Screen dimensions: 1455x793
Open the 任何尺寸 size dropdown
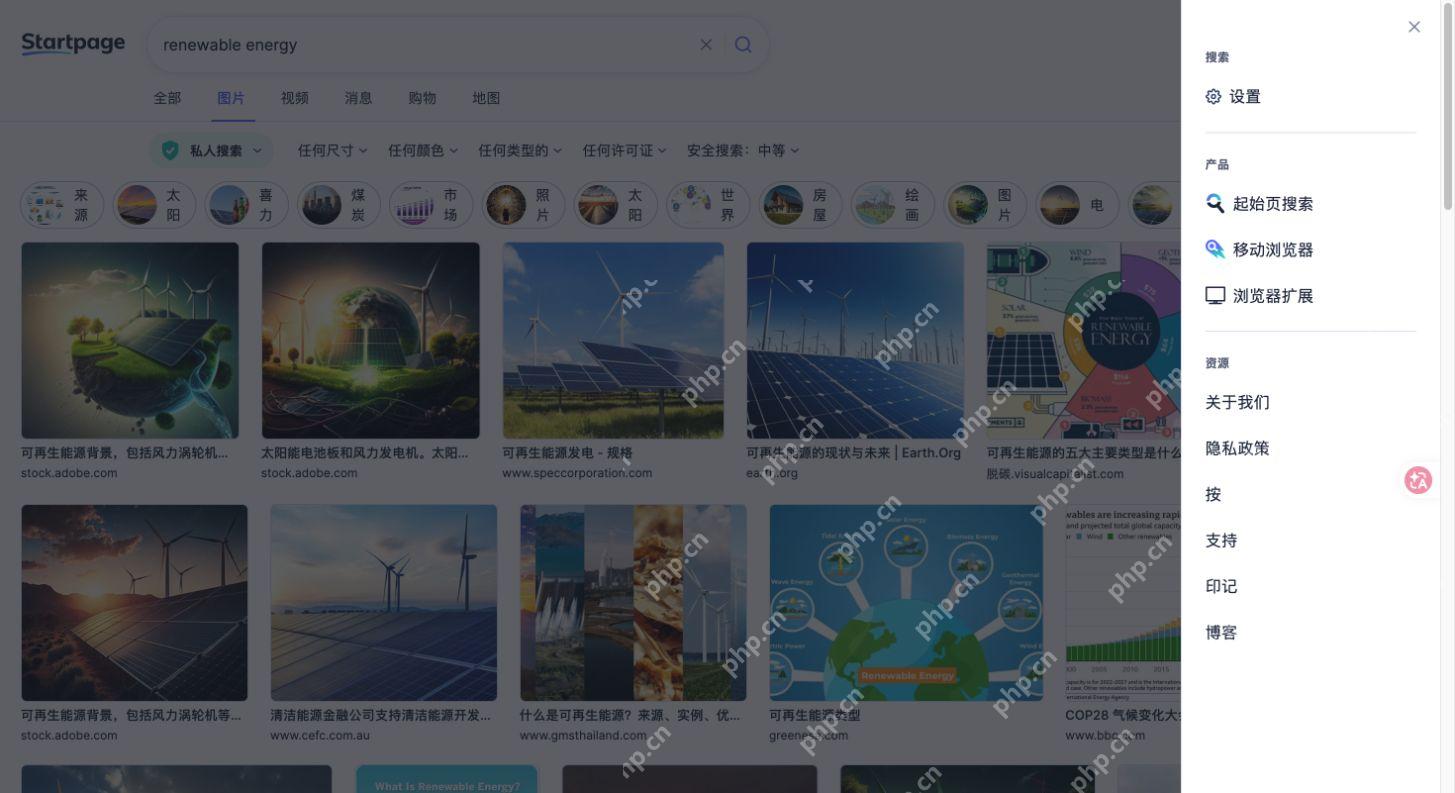[x=332, y=150]
